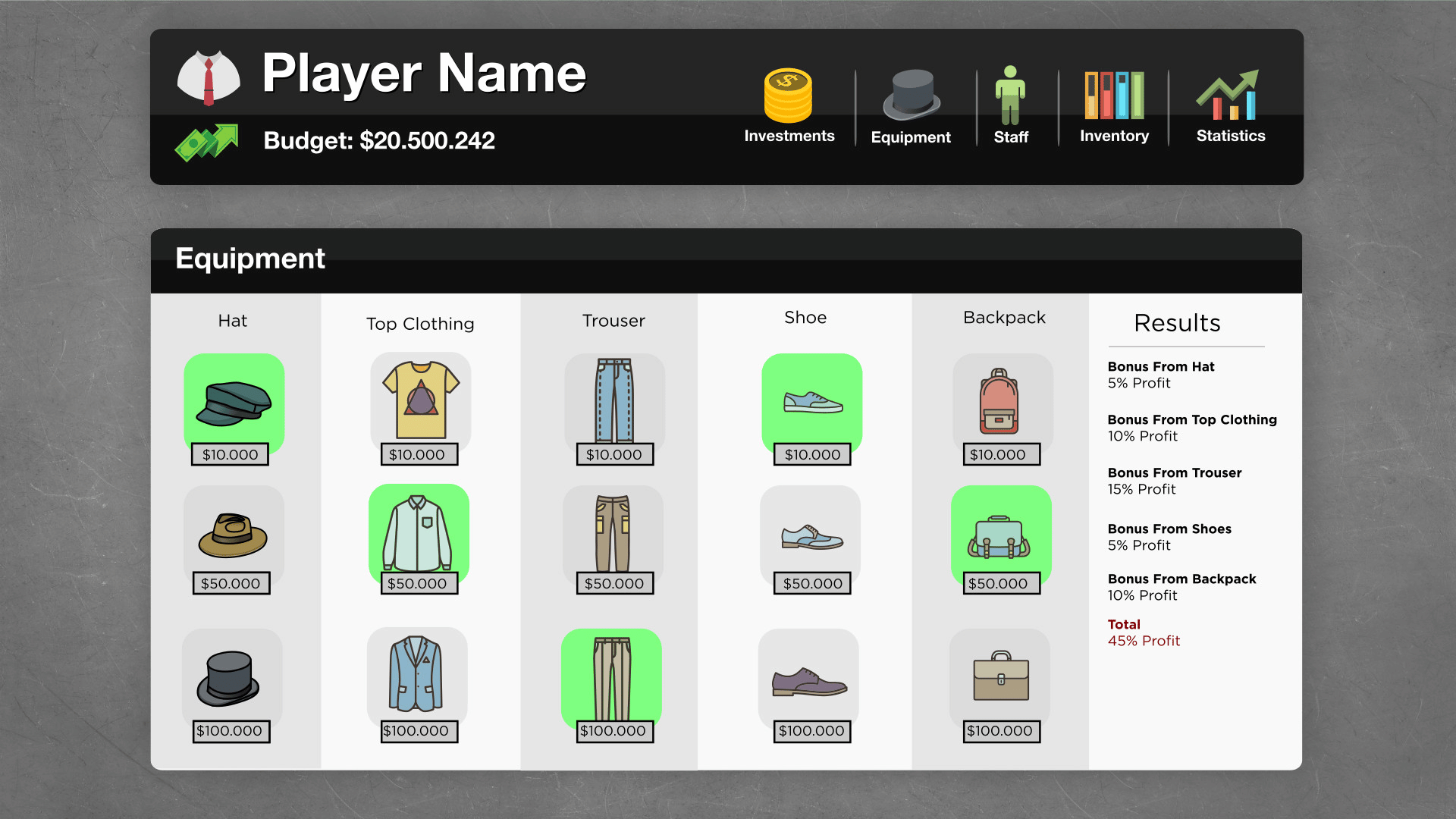Open the Investments coin stack icon
1456x819 pixels.
point(788,96)
